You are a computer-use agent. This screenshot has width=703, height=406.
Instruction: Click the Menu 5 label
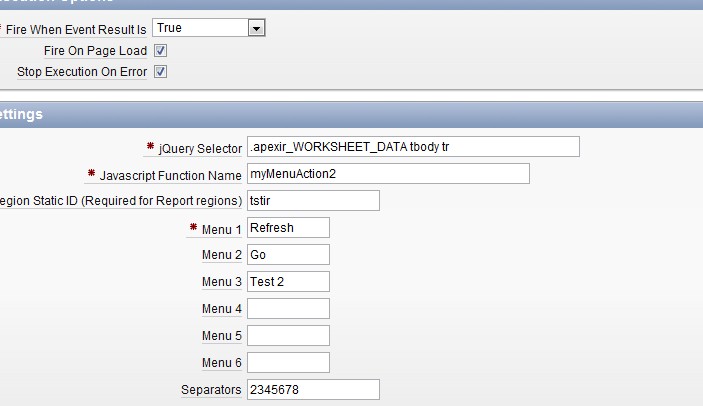pos(222,336)
